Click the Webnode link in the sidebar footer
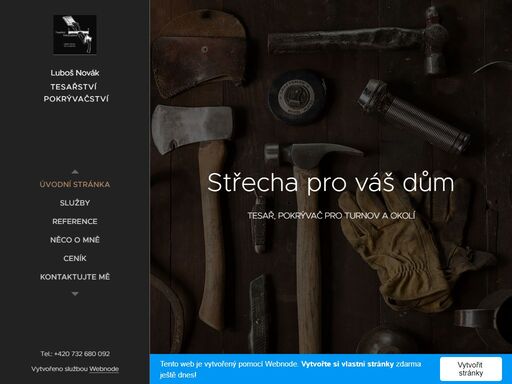The height and width of the screenshot is (384, 512). [104, 369]
